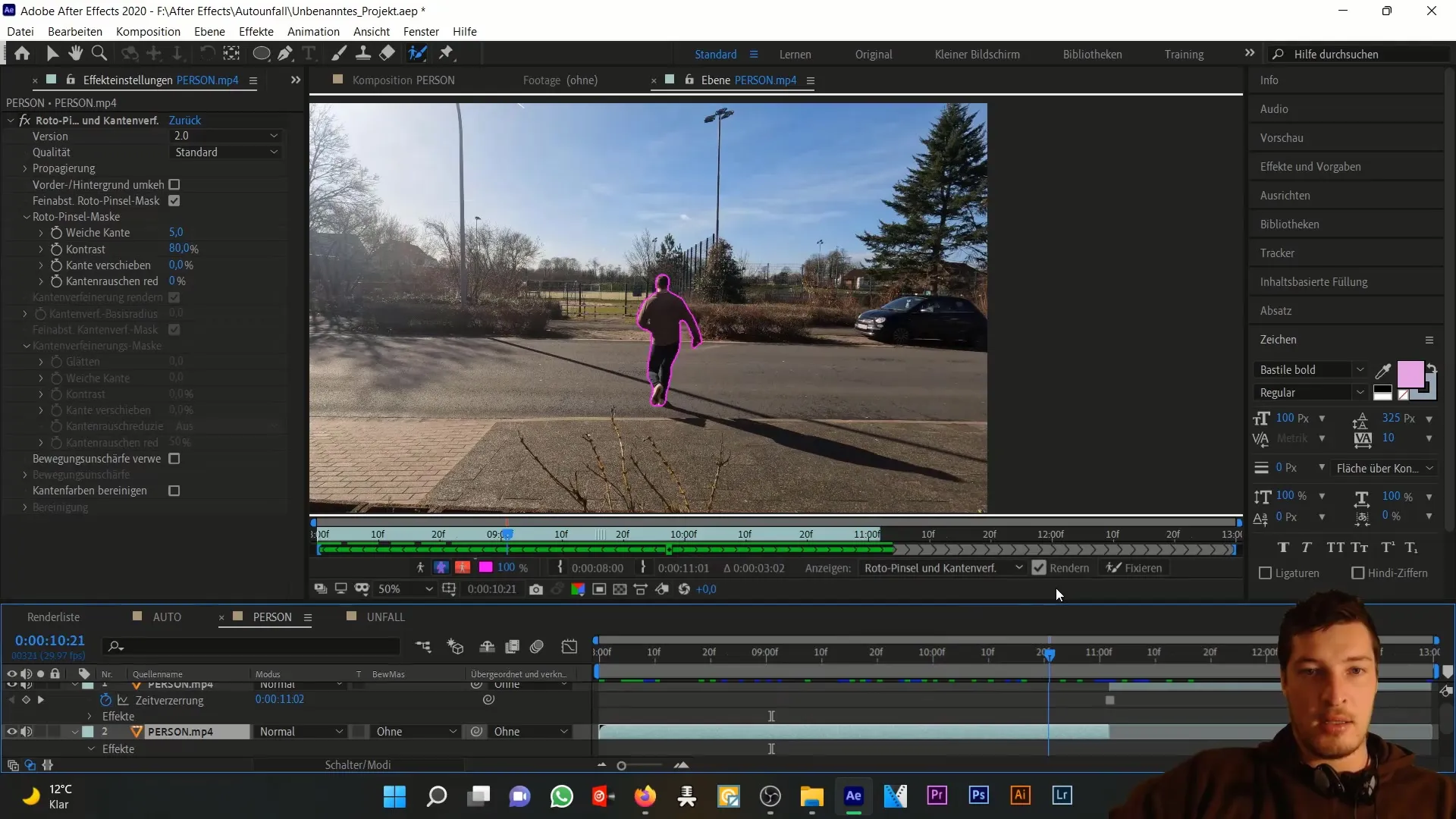Open show channel color management icon
The height and width of the screenshot is (819, 1456).
tap(578, 589)
